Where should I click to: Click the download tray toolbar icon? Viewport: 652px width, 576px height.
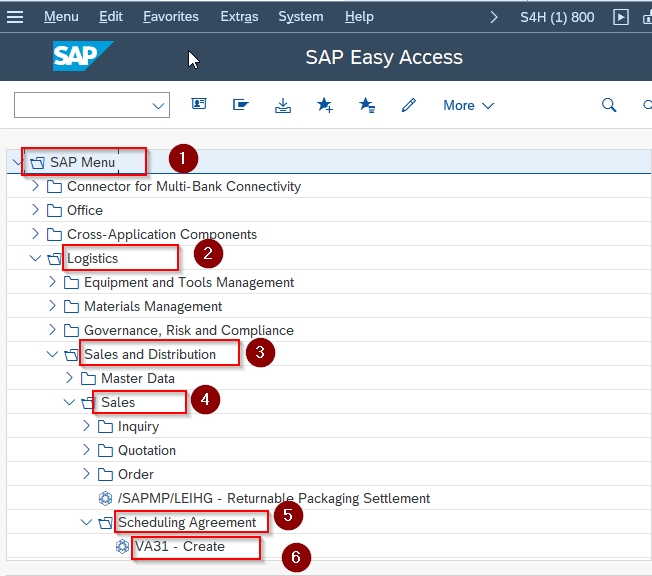click(283, 105)
